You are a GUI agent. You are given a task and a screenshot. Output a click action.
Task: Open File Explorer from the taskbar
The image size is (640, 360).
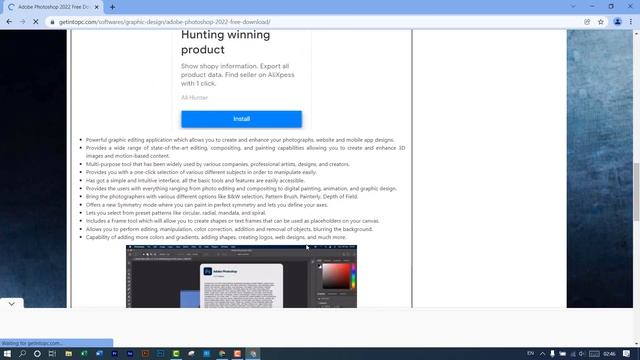[69, 353]
